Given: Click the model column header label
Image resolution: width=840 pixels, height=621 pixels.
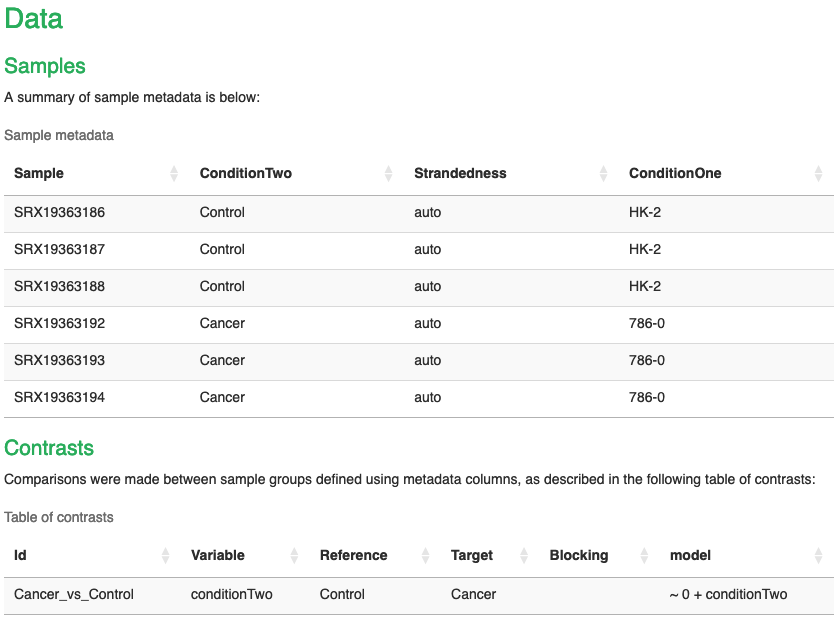Looking at the screenshot, I should coord(691,556).
